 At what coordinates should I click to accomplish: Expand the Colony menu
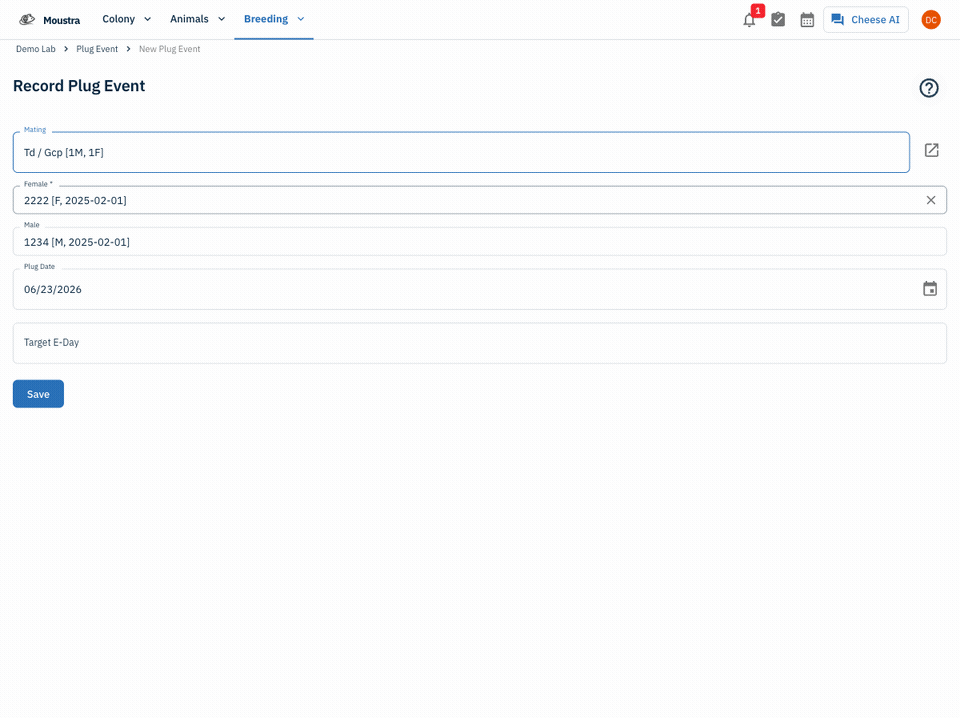(x=127, y=19)
